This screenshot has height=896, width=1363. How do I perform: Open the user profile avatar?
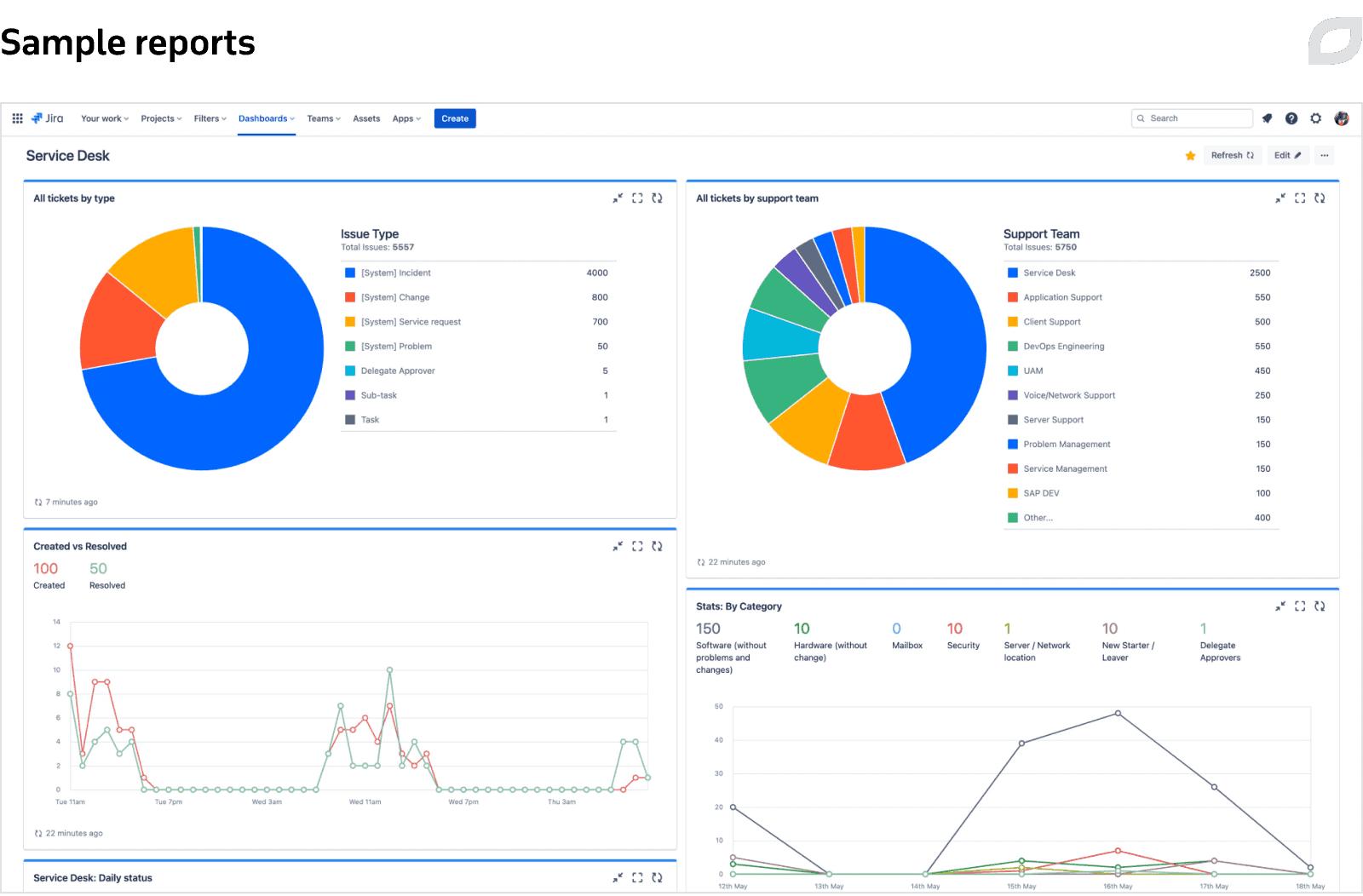click(1342, 118)
